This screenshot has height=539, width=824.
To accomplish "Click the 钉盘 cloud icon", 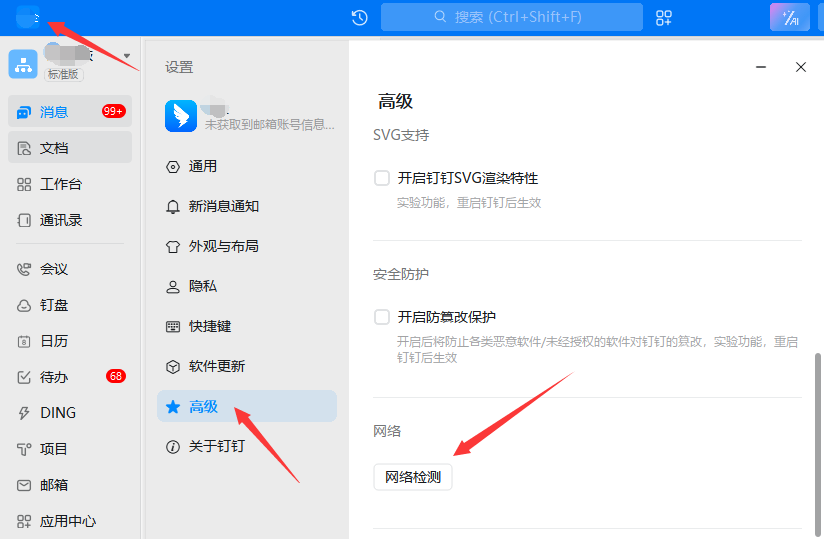I will point(24,305).
